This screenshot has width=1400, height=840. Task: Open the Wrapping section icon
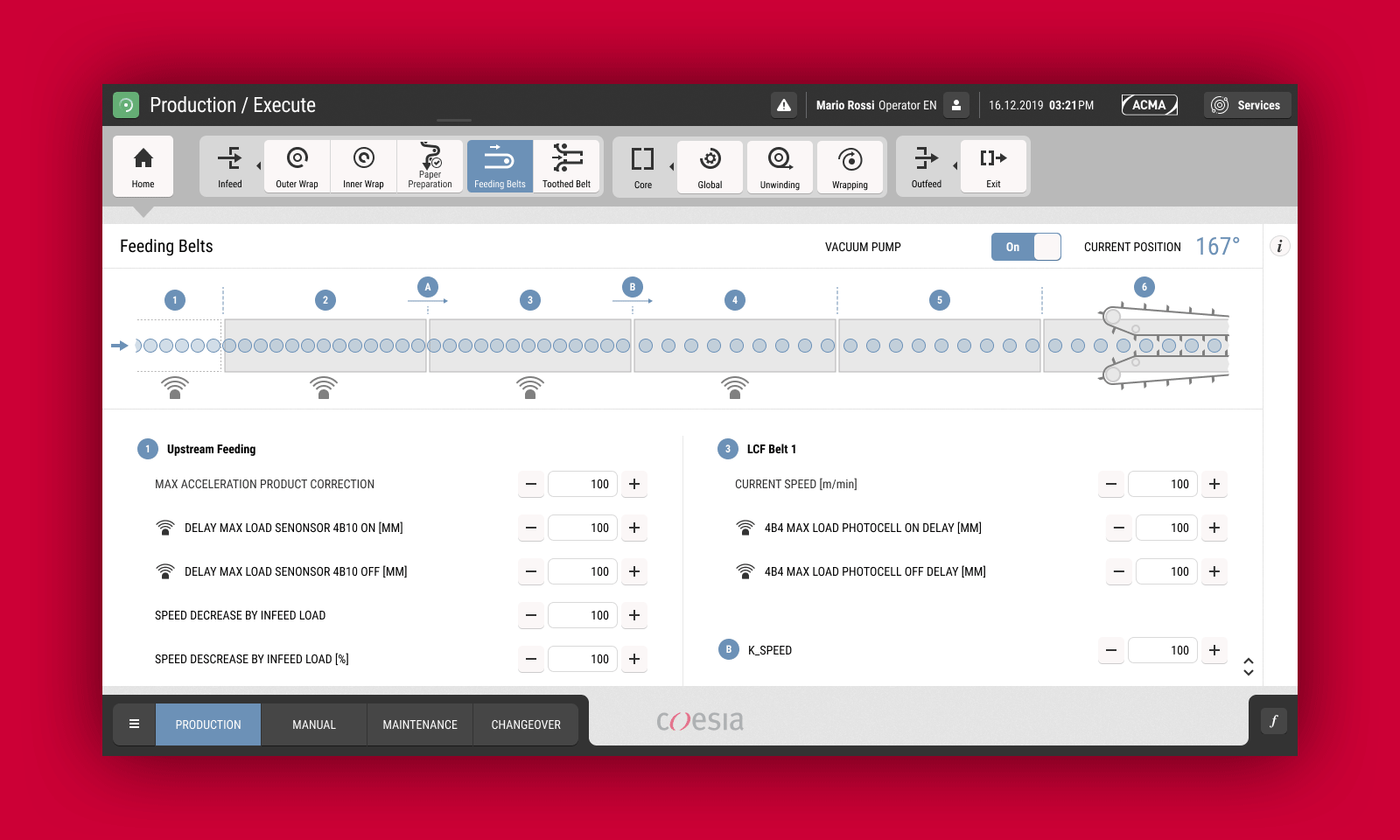[x=850, y=166]
